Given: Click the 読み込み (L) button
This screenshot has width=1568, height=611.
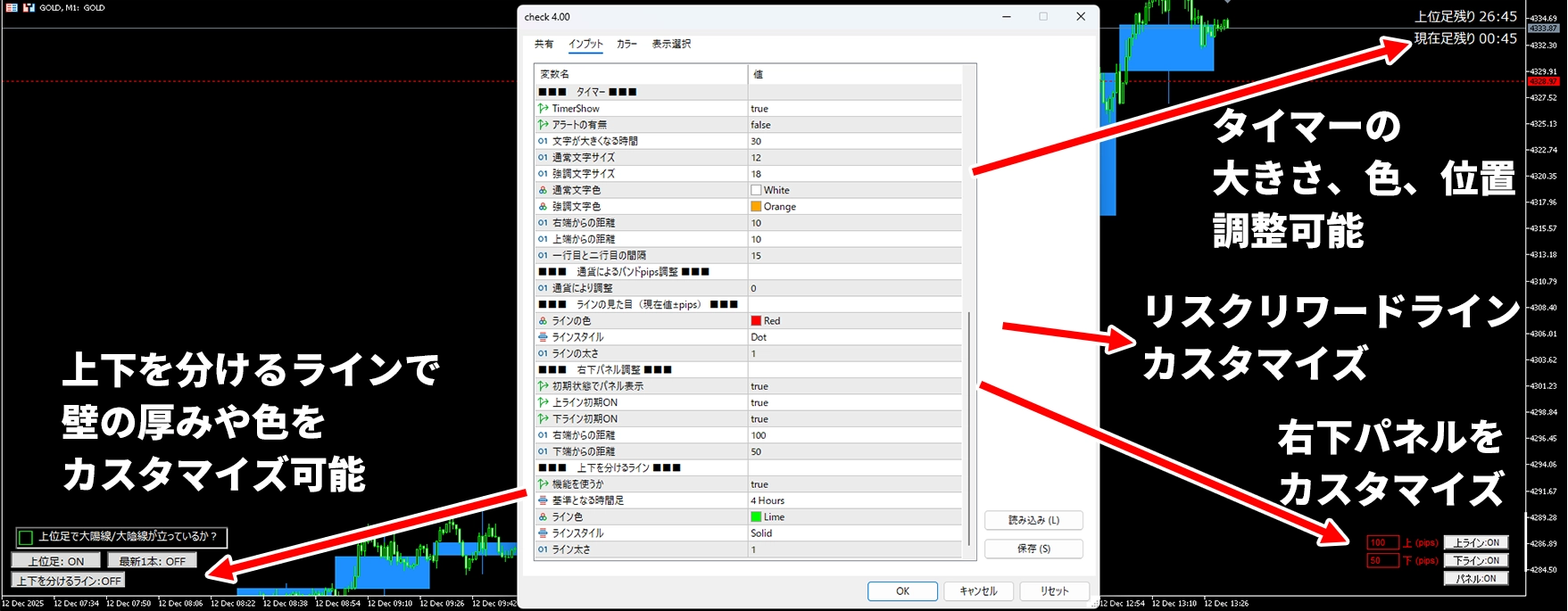Looking at the screenshot, I should 1033,520.
